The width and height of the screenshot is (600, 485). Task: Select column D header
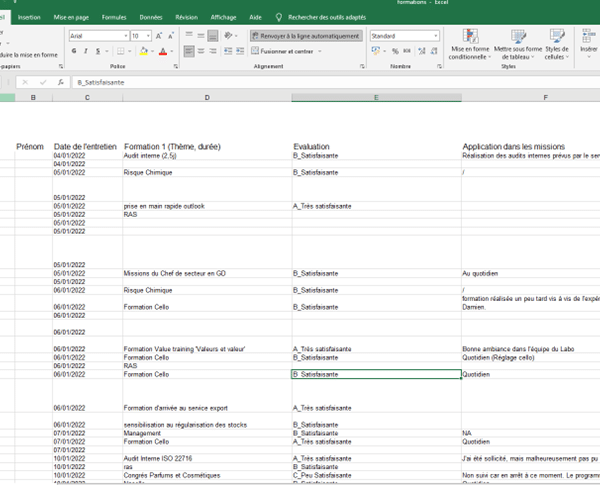pyautogui.click(x=207, y=98)
